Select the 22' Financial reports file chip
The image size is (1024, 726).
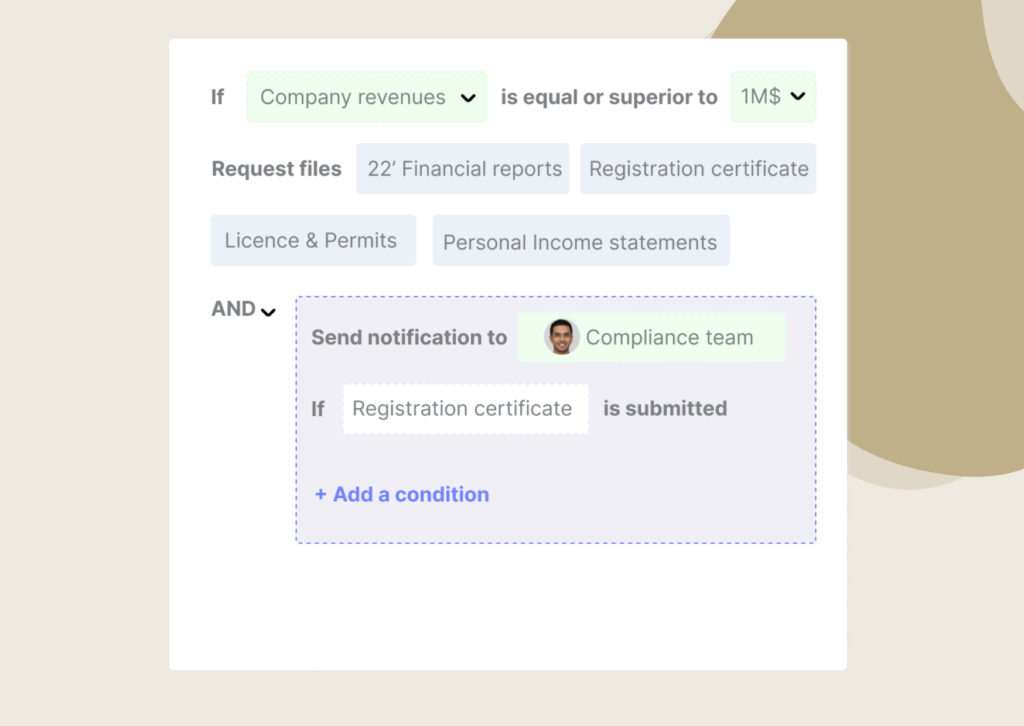[462, 168]
